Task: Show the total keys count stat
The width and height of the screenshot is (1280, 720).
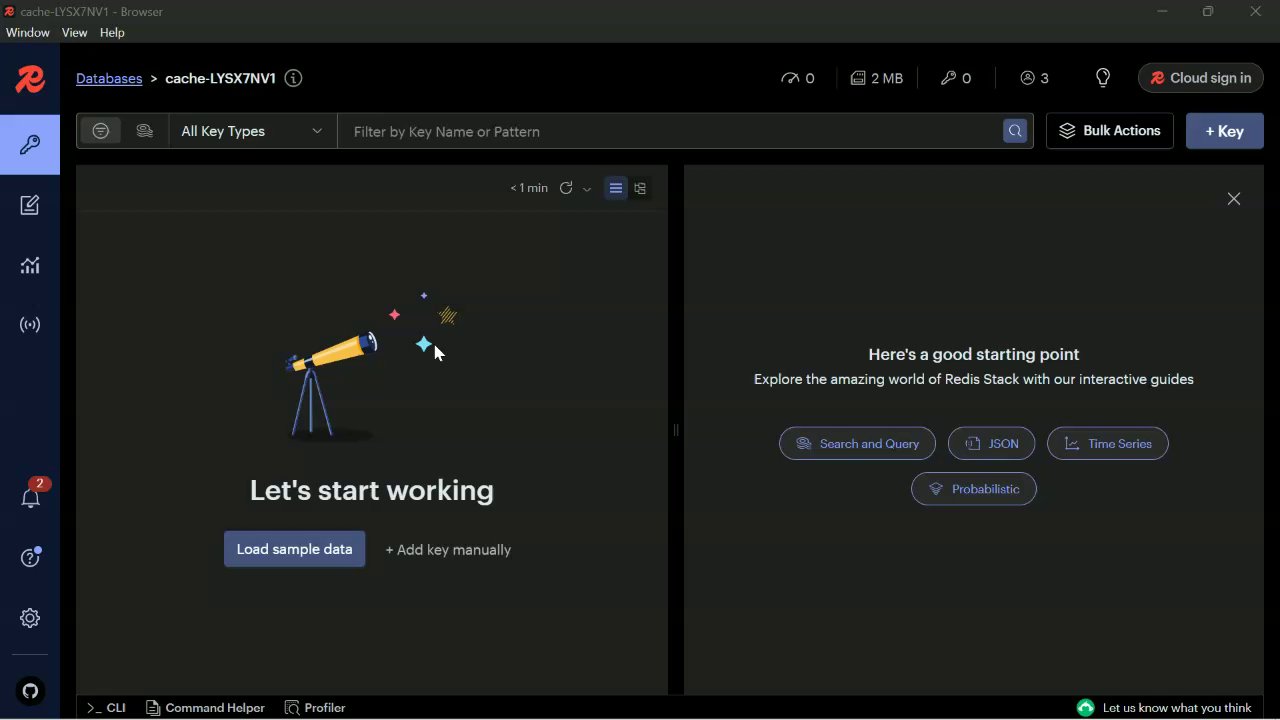Action: click(x=955, y=78)
